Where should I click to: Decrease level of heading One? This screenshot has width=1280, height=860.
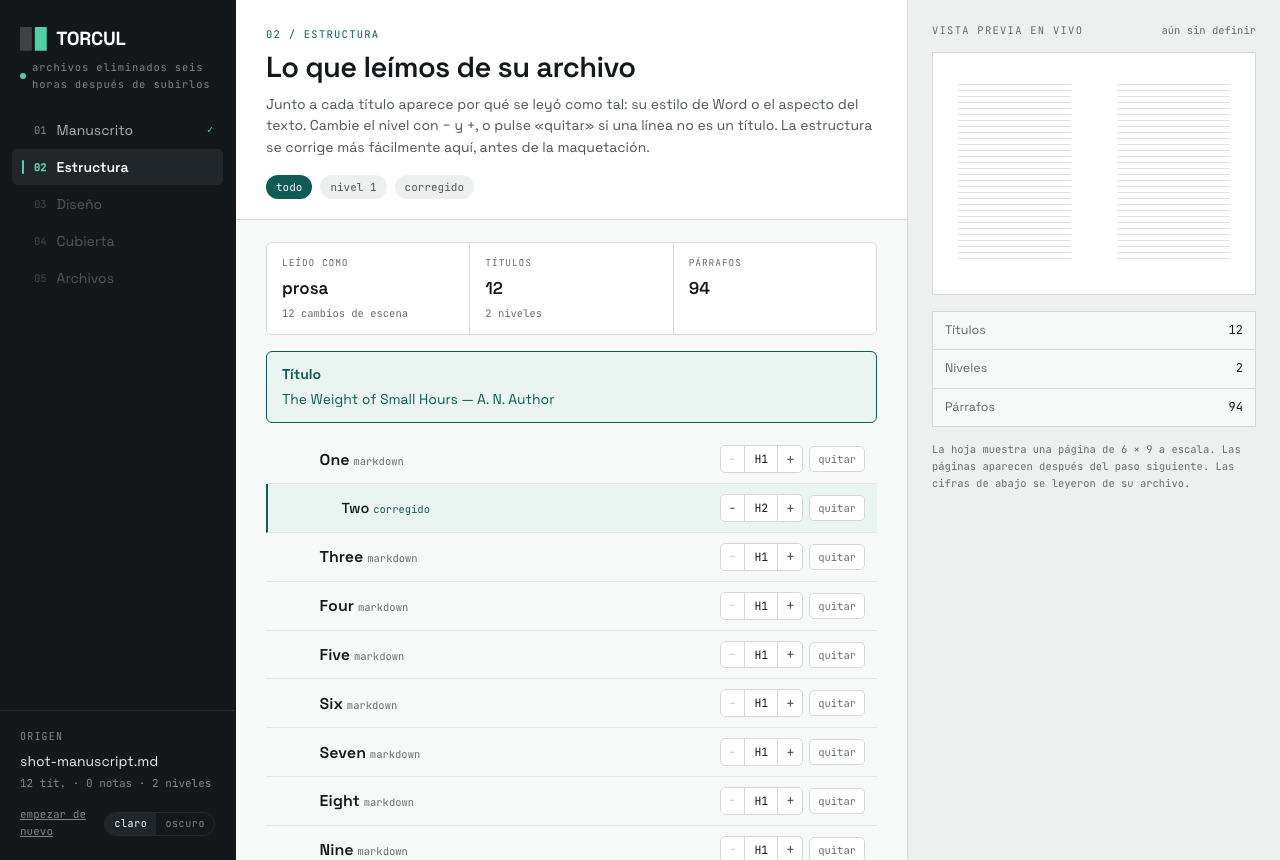[732, 459]
